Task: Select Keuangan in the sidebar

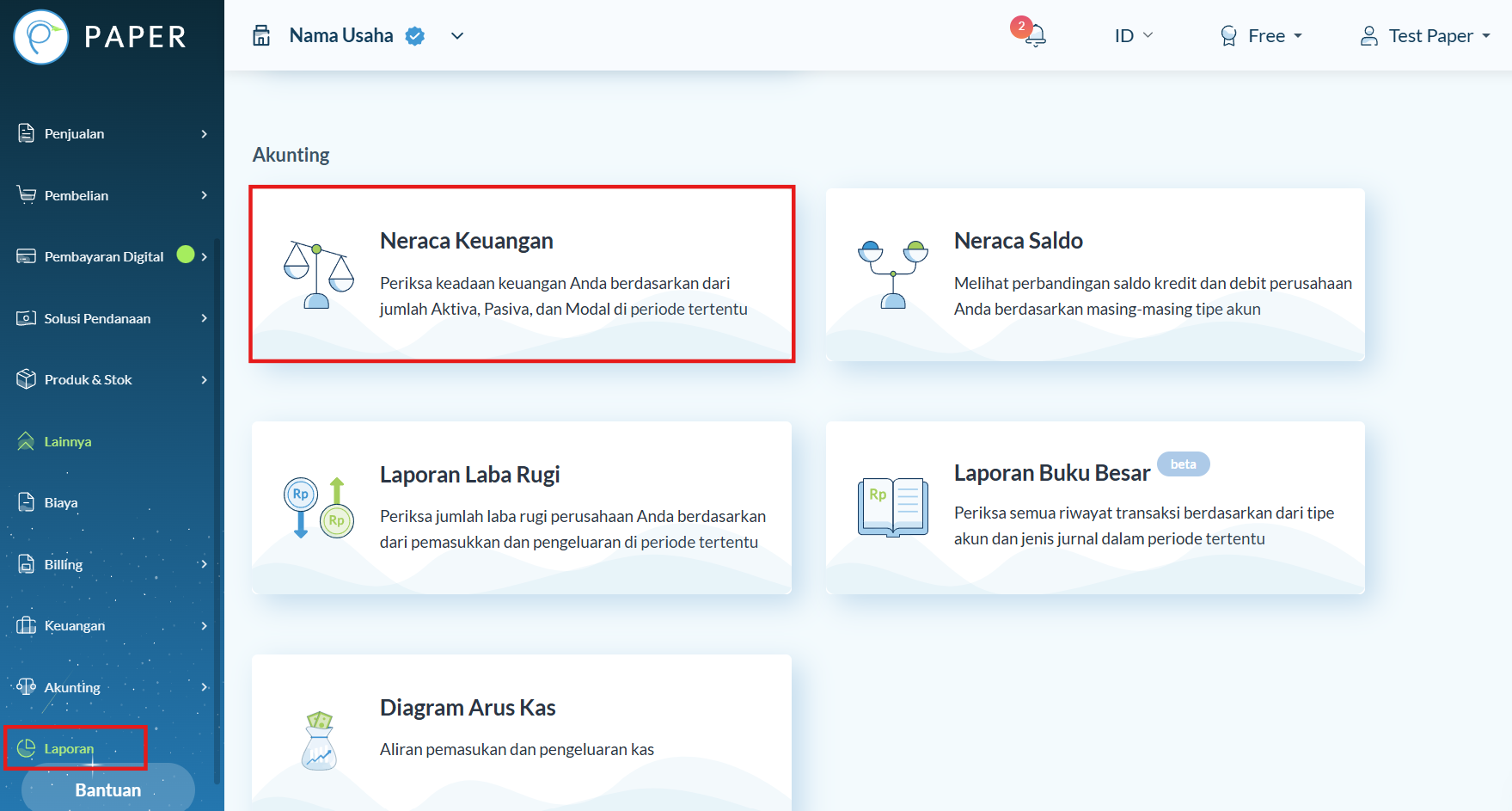Action: (75, 625)
